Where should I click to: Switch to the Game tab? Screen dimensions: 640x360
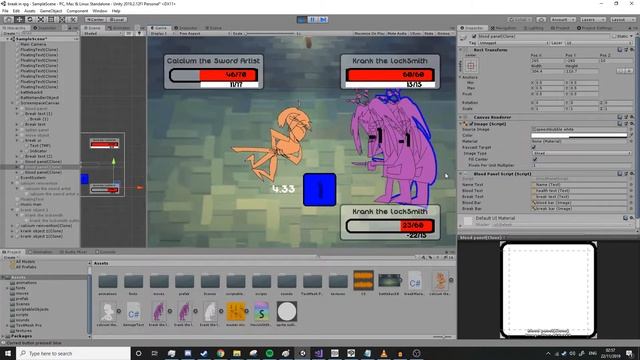click(159, 28)
